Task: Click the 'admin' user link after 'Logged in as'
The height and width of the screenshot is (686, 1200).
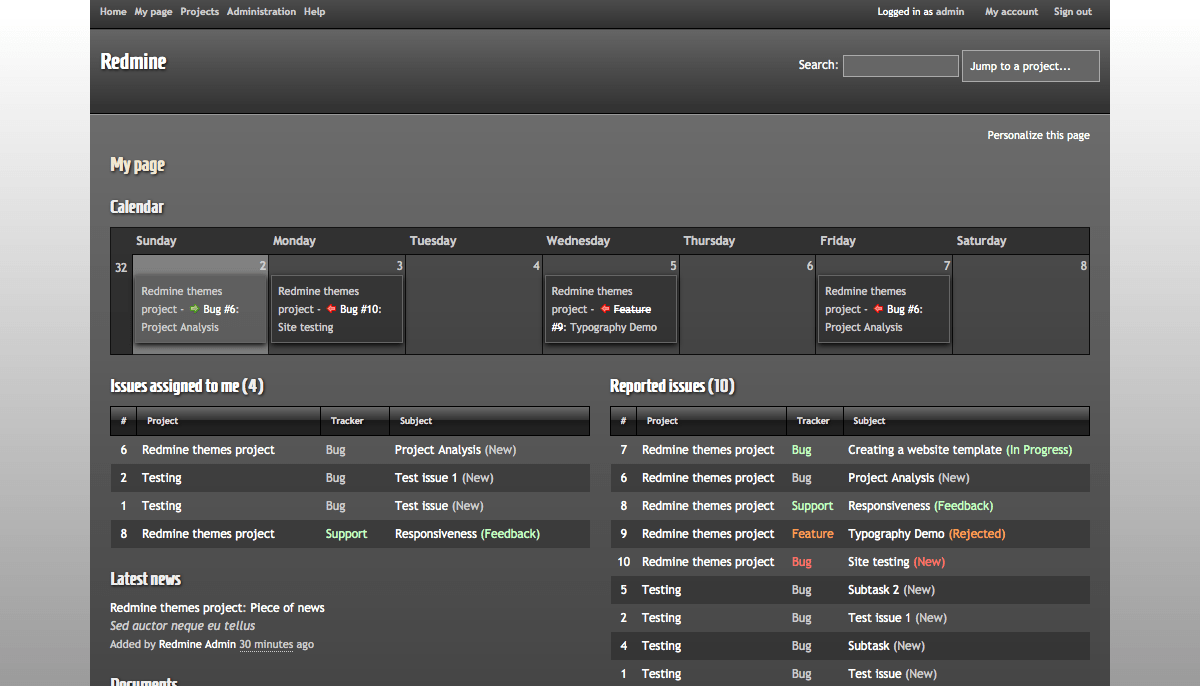Action: point(950,12)
